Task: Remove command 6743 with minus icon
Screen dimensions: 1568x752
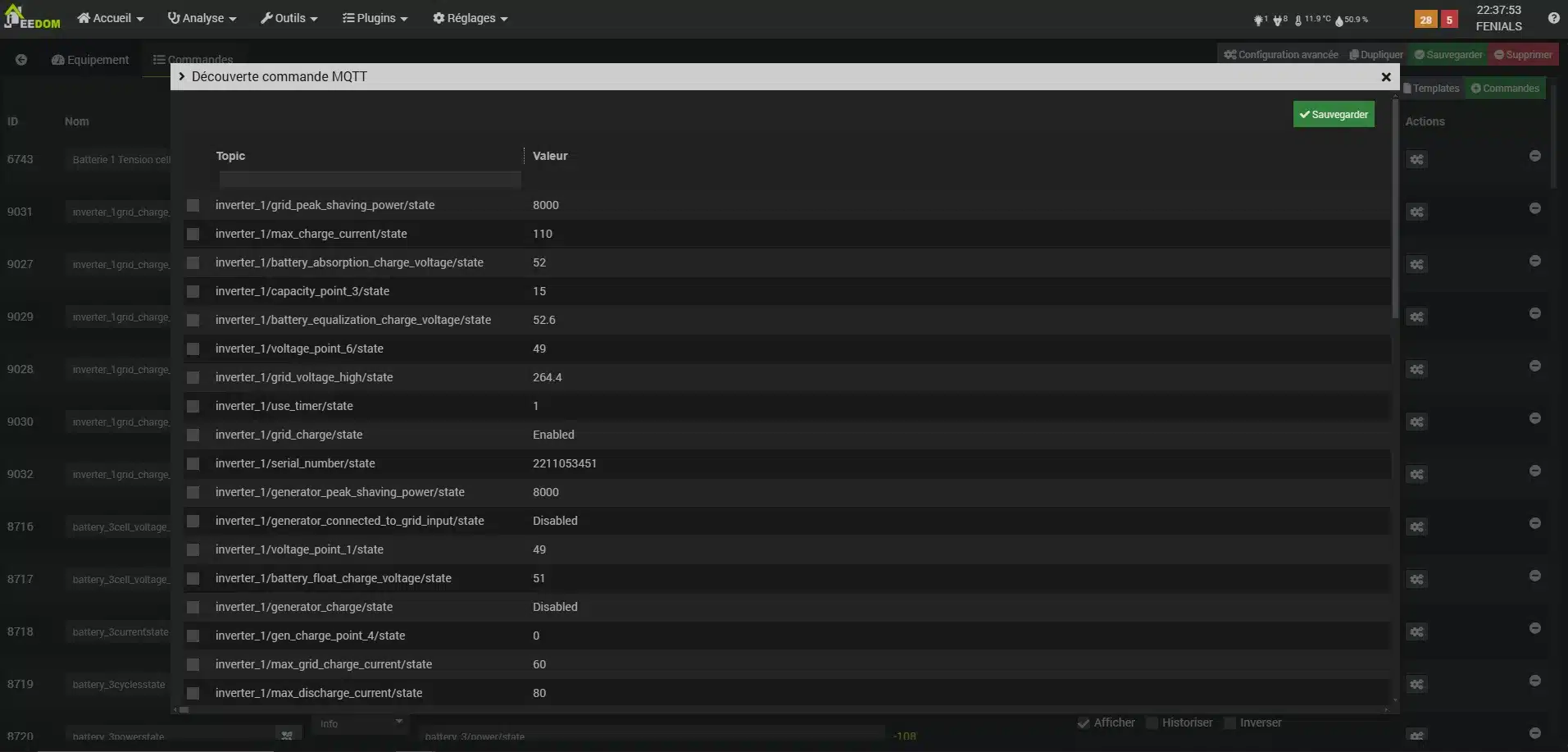Action: (1535, 156)
